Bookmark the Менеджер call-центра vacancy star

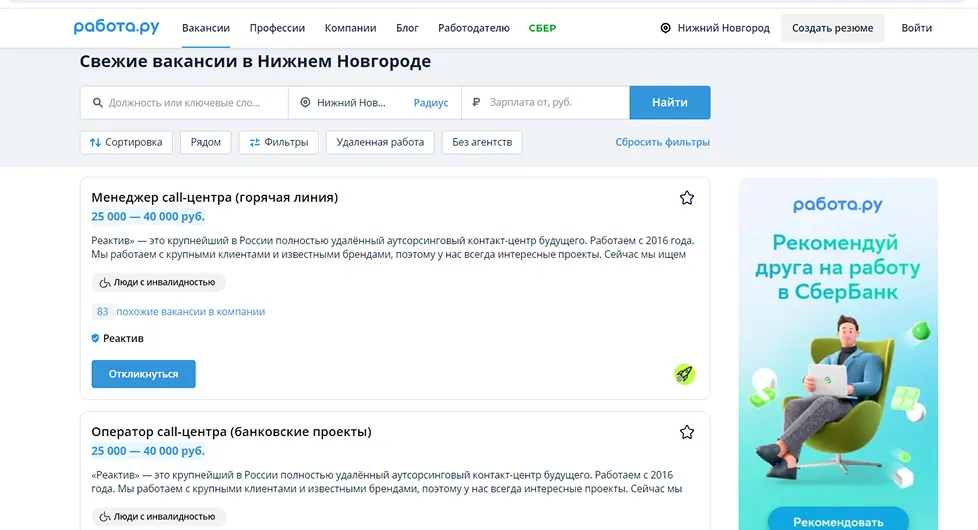click(x=687, y=198)
